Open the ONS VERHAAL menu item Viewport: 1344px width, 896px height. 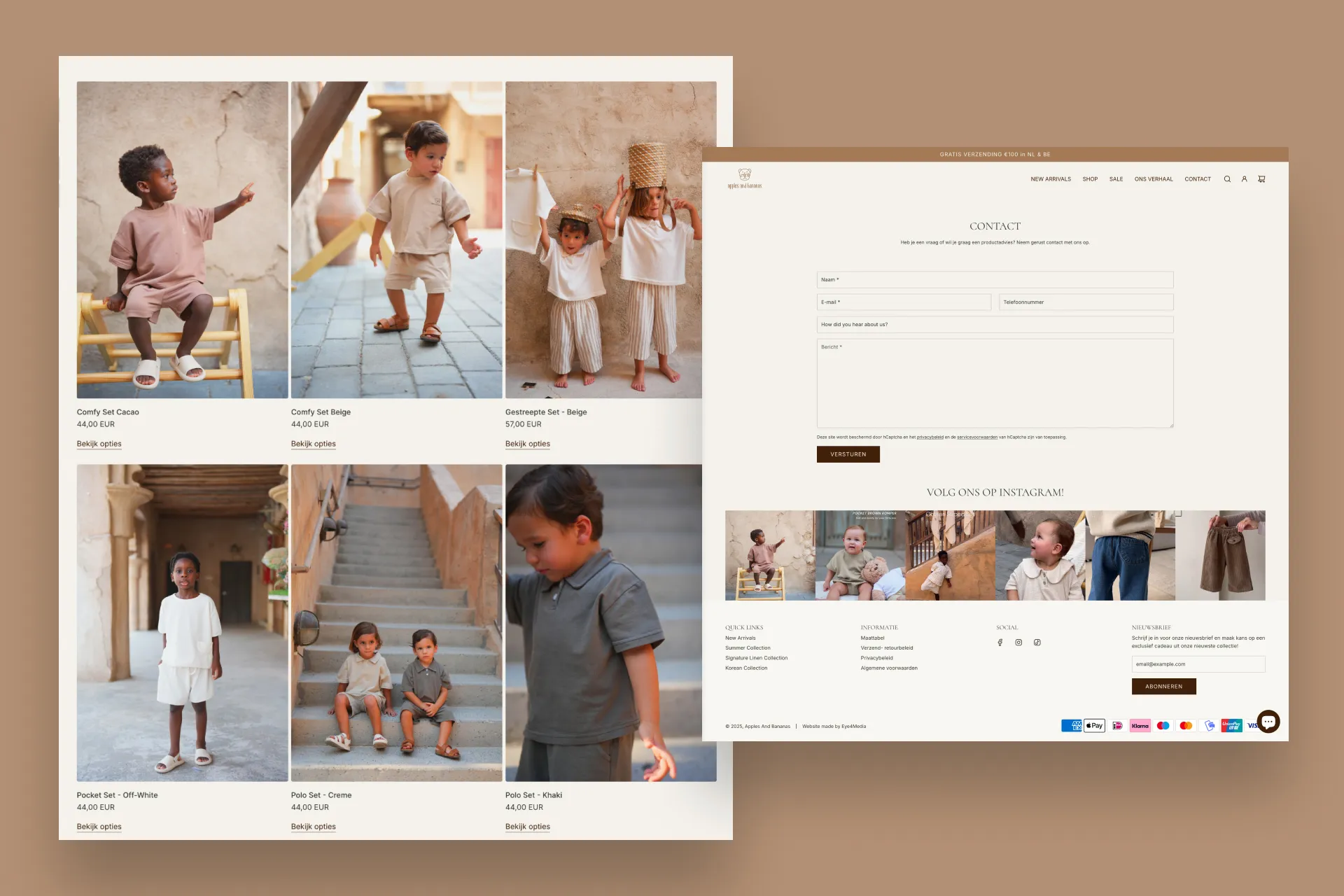(1154, 179)
